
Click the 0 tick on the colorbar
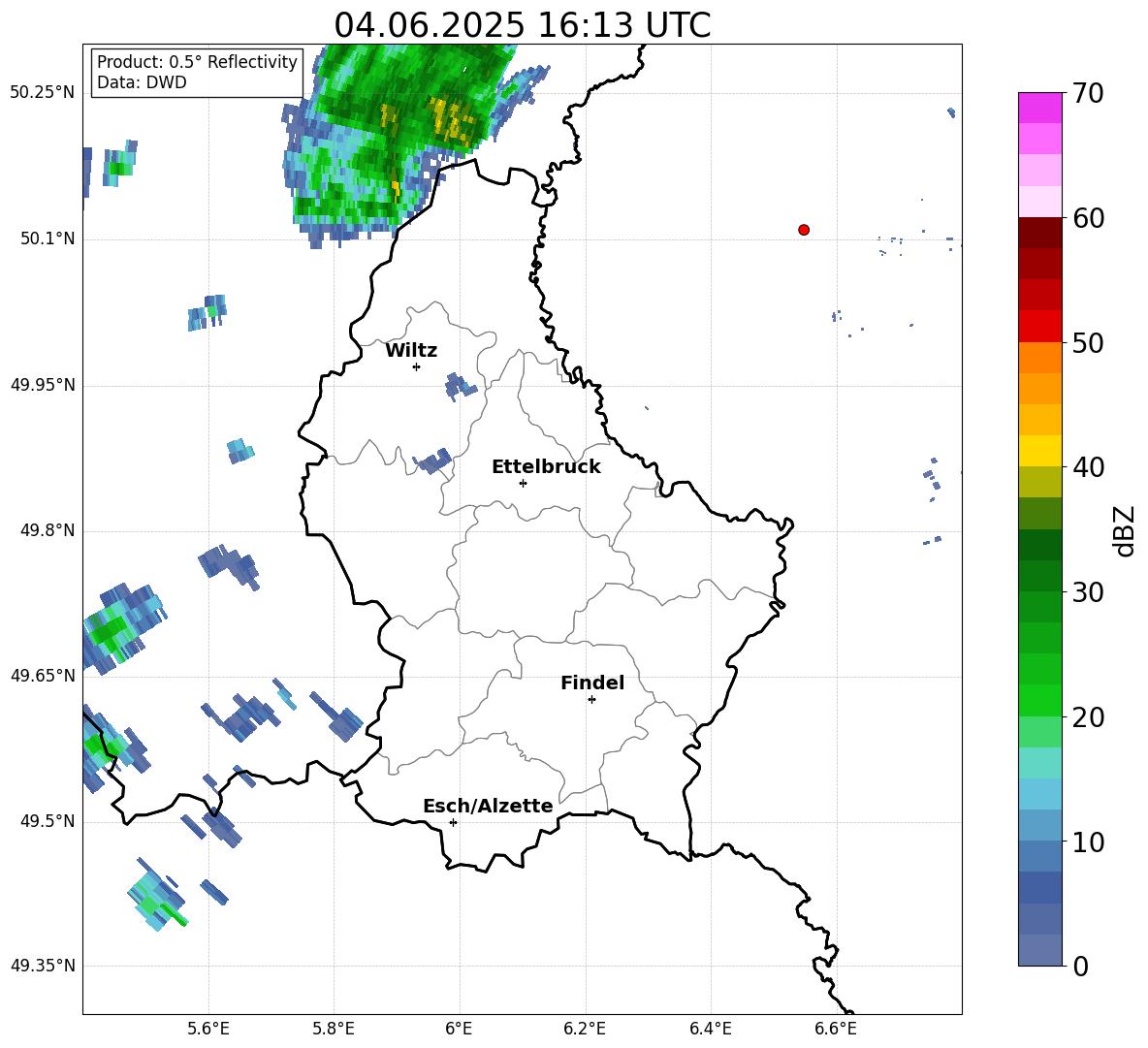point(1081,967)
